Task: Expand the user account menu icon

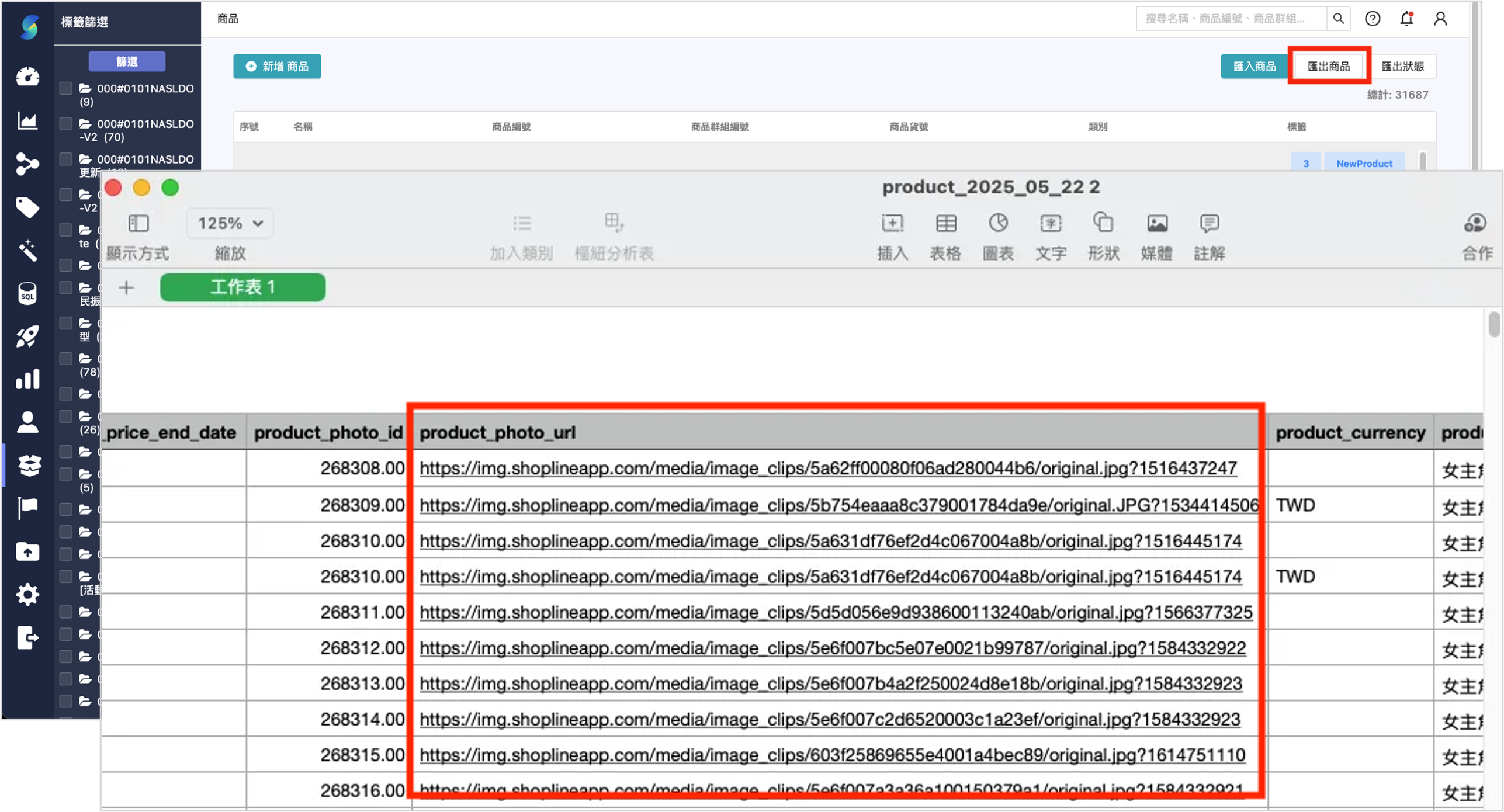Action: point(1440,19)
